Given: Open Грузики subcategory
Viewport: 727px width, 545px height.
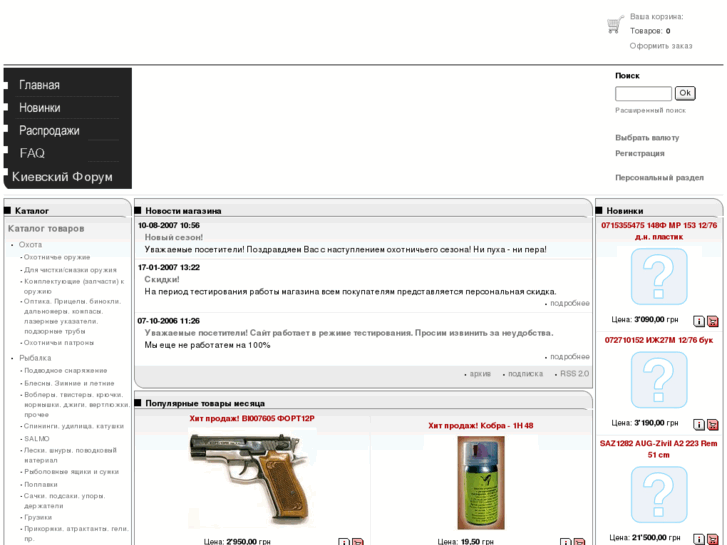Looking at the screenshot, I should click(x=38, y=518).
